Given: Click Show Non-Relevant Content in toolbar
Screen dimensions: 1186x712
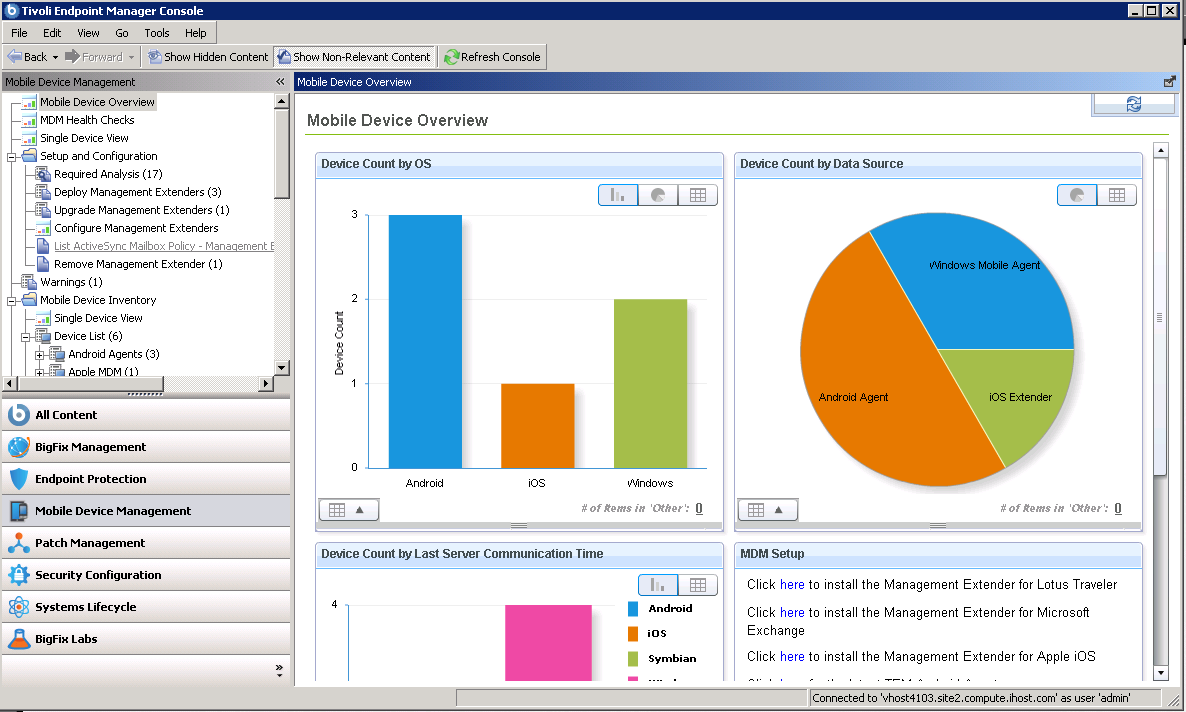Looking at the screenshot, I should pos(354,57).
